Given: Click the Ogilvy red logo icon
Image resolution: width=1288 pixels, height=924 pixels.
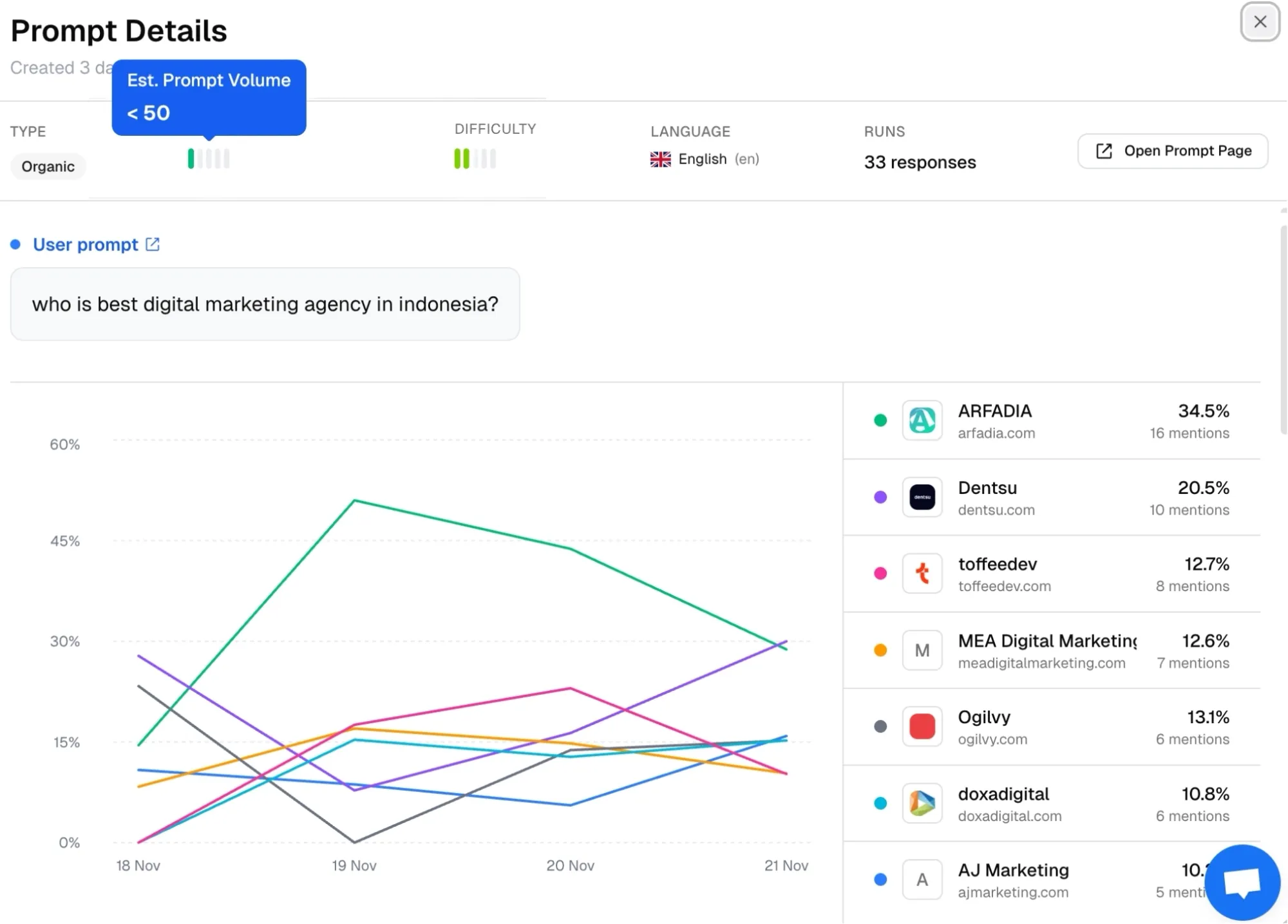Looking at the screenshot, I should tap(922, 726).
